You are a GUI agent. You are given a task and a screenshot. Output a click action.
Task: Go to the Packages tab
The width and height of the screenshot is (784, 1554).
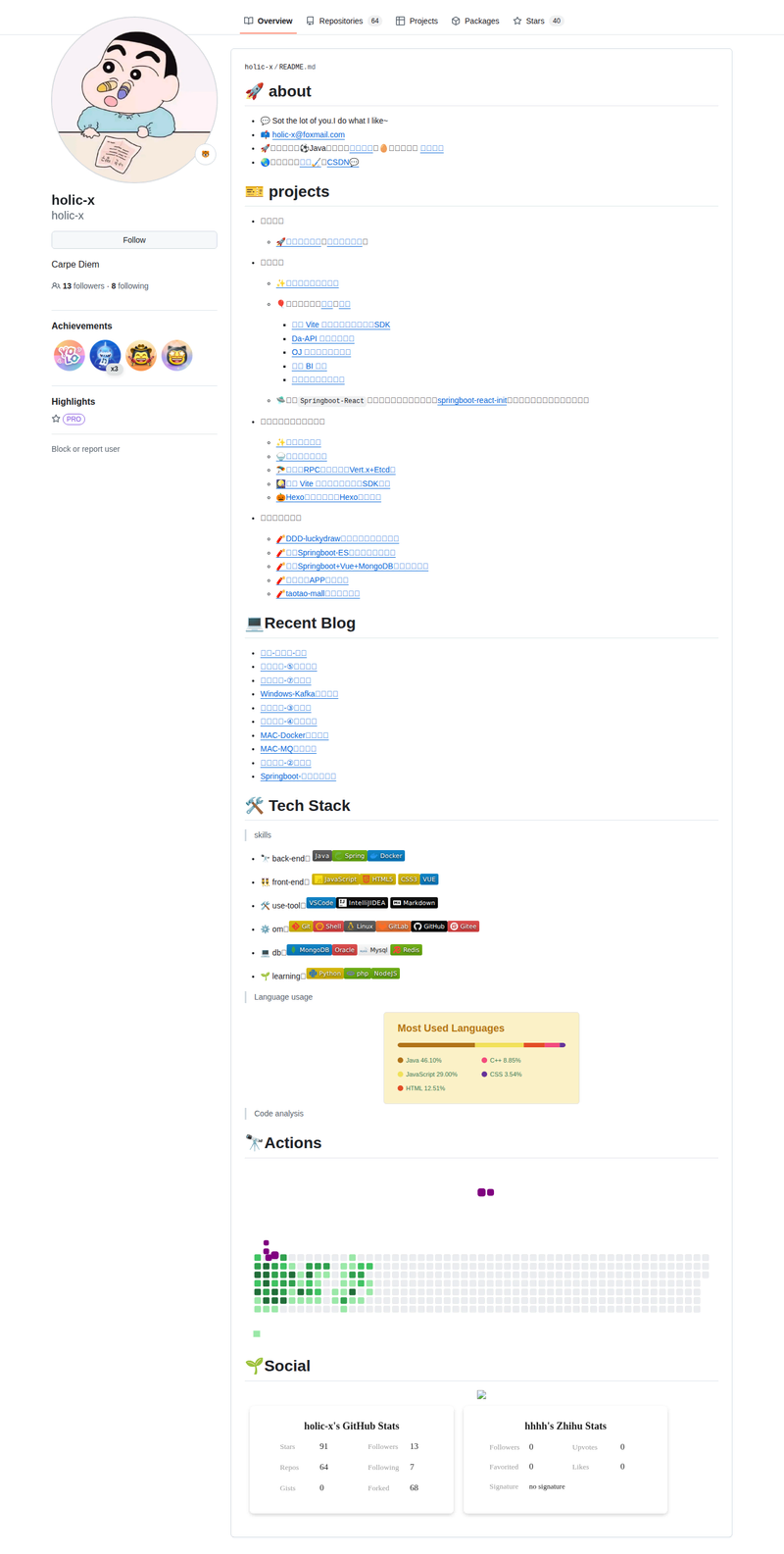coord(475,21)
